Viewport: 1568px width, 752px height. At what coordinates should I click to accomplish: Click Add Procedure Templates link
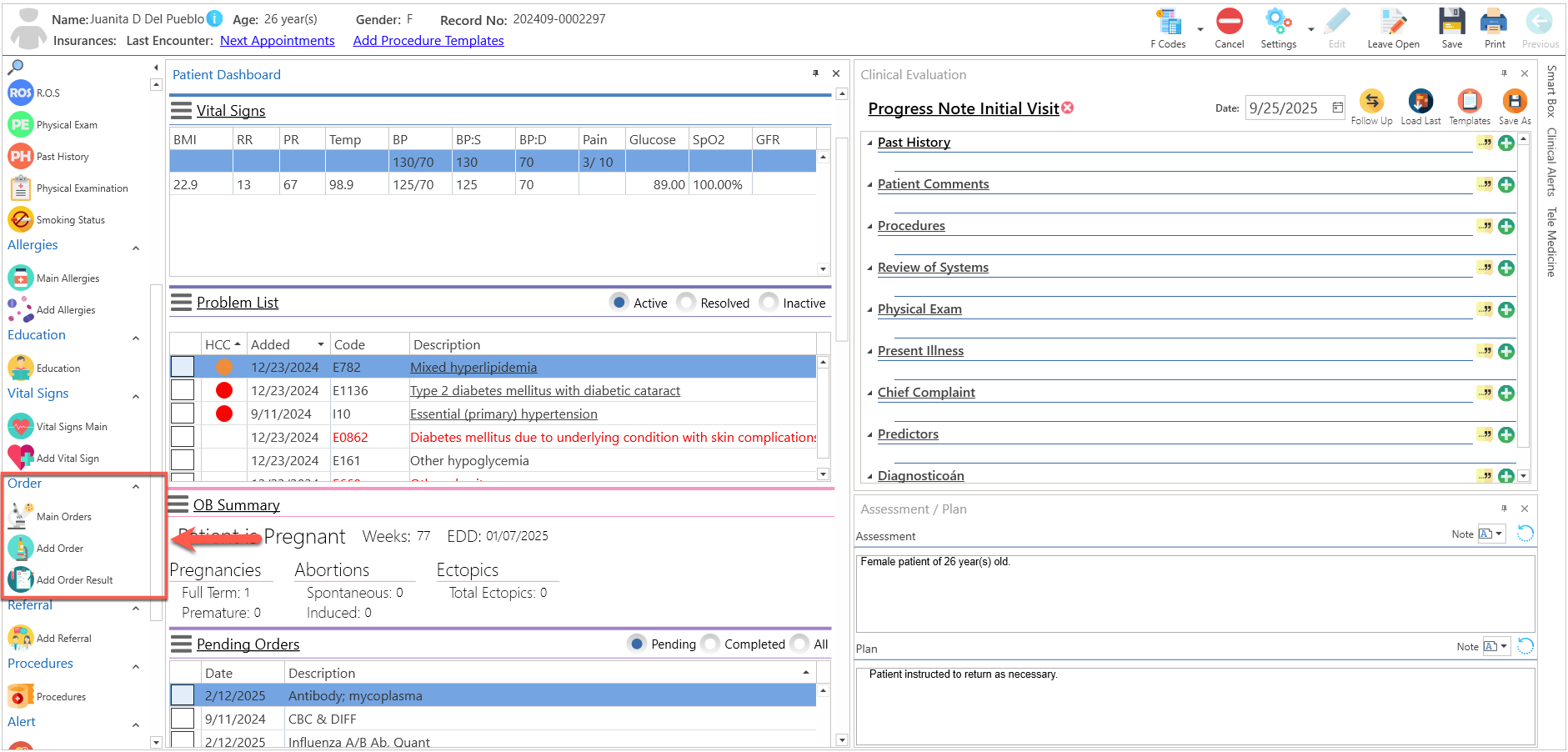tap(428, 40)
